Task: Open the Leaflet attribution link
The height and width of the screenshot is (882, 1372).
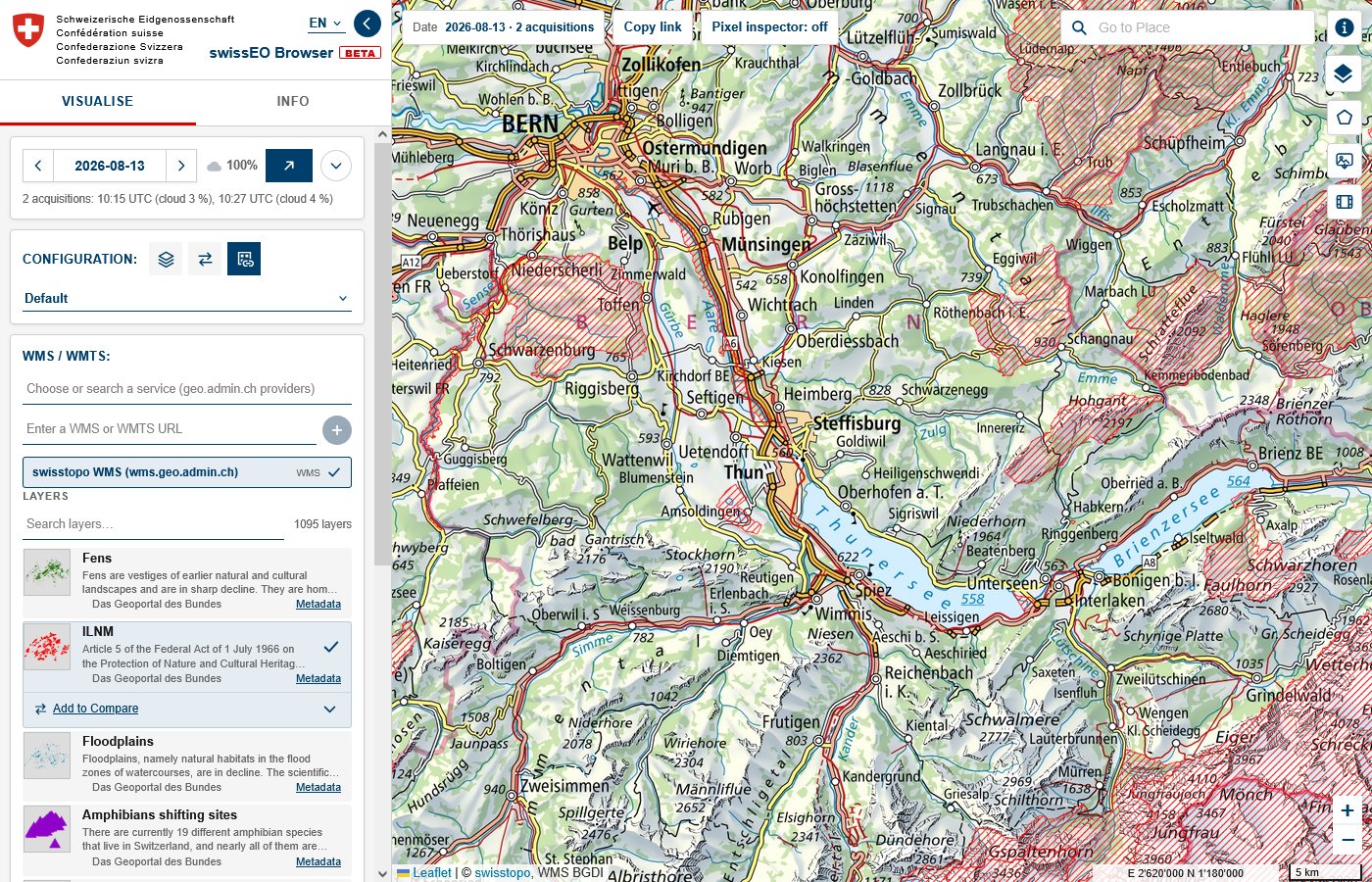Action: pos(432,872)
